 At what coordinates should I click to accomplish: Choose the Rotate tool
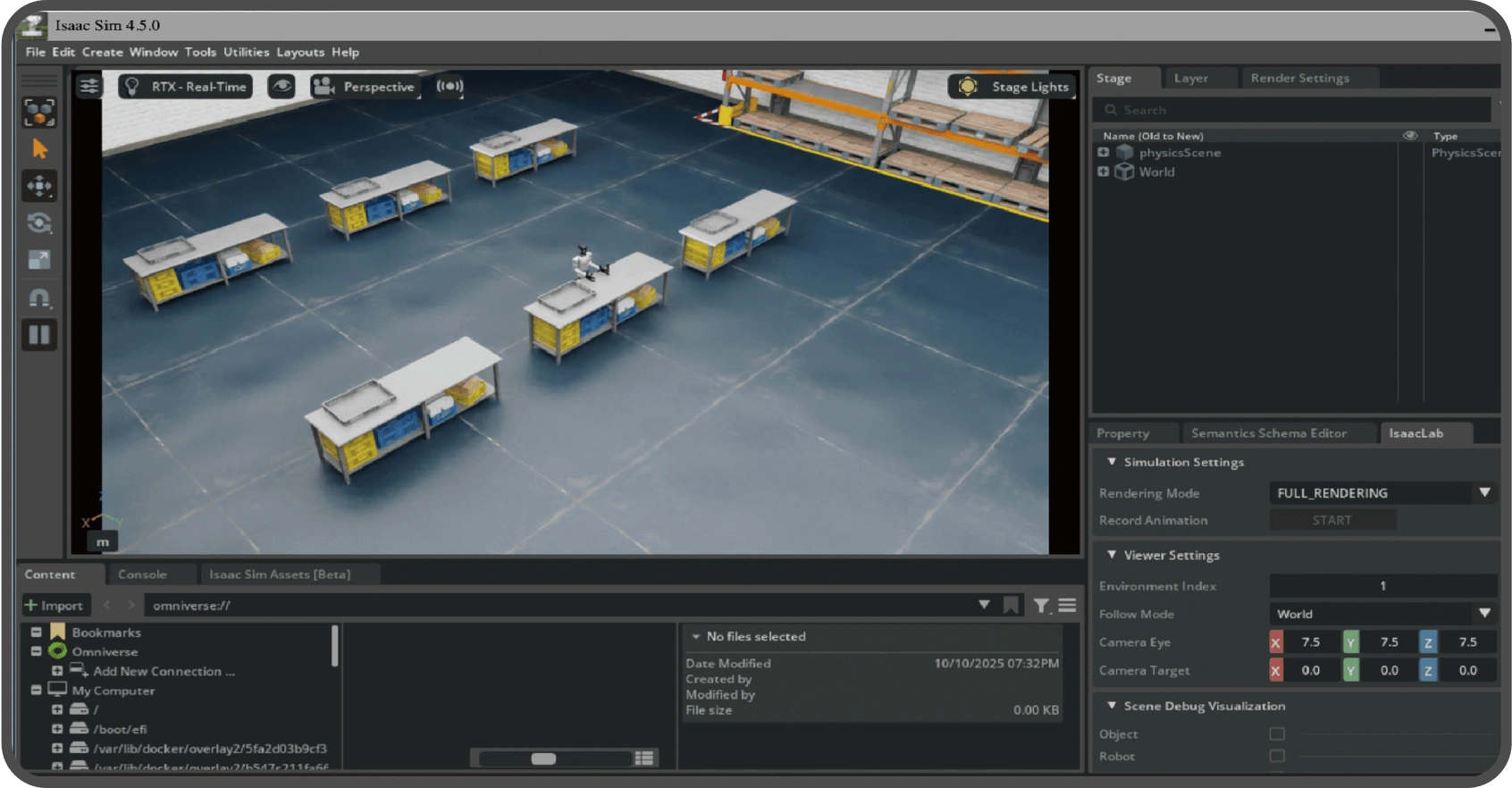pos(39,223)
